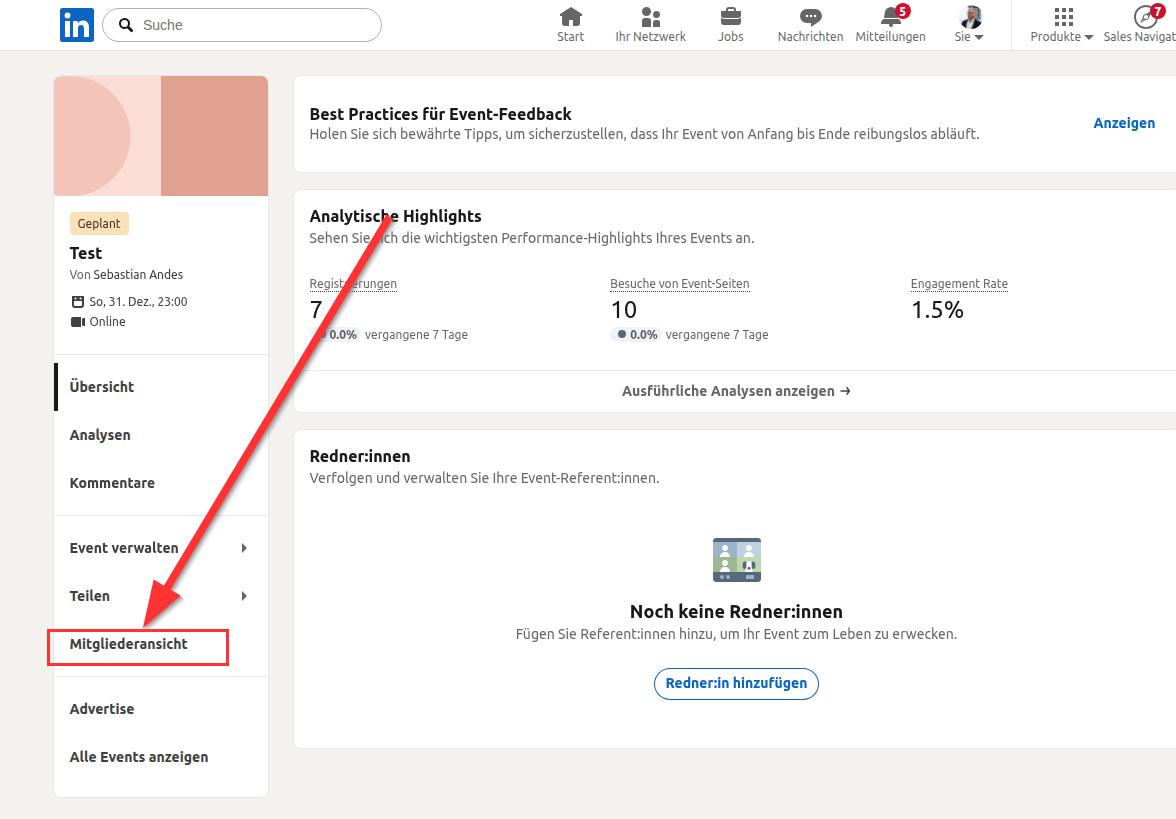The image size is (1176, 819).
Task: Open Mitgliederansicht in the sidebar
Action: click(129, 644)
